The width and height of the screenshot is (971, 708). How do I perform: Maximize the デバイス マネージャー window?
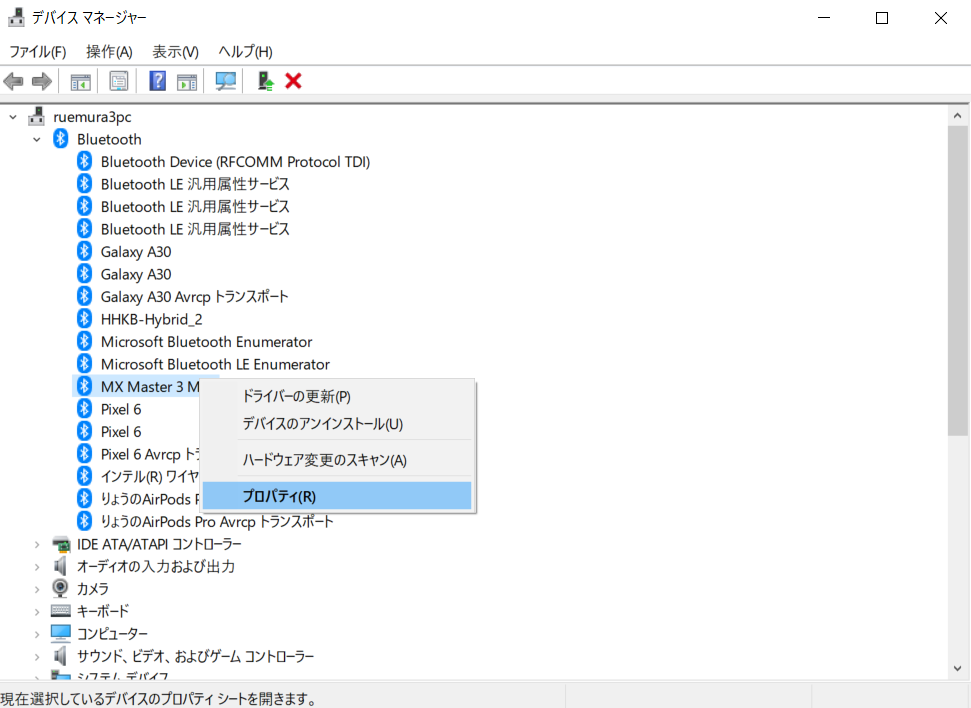point(882,17)
